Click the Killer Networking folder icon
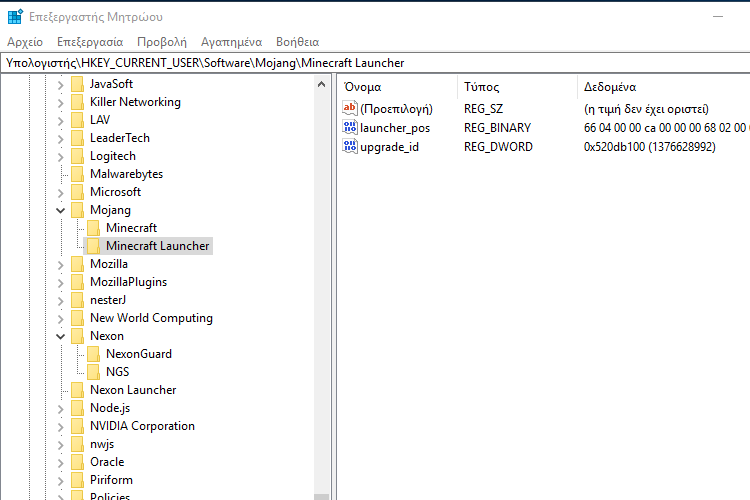 click(77, 102)
